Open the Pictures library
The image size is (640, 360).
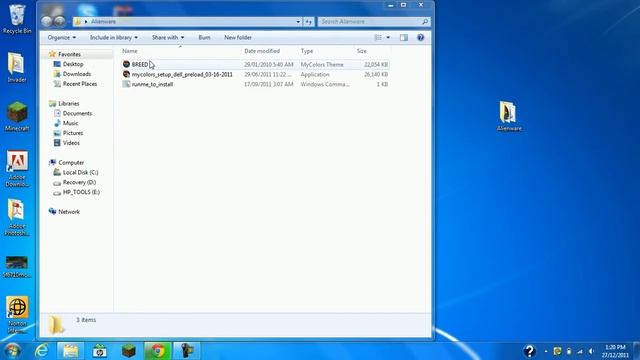(x=73, y=133)
